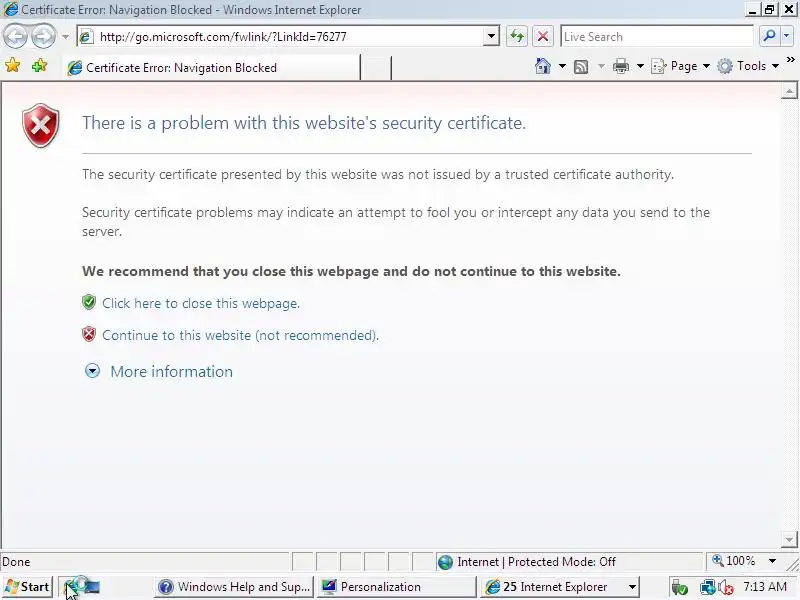This screenshot has height=600, width=800.
Task: Expand the zoom level dropdown arrow
Action: tap(772, 561)
